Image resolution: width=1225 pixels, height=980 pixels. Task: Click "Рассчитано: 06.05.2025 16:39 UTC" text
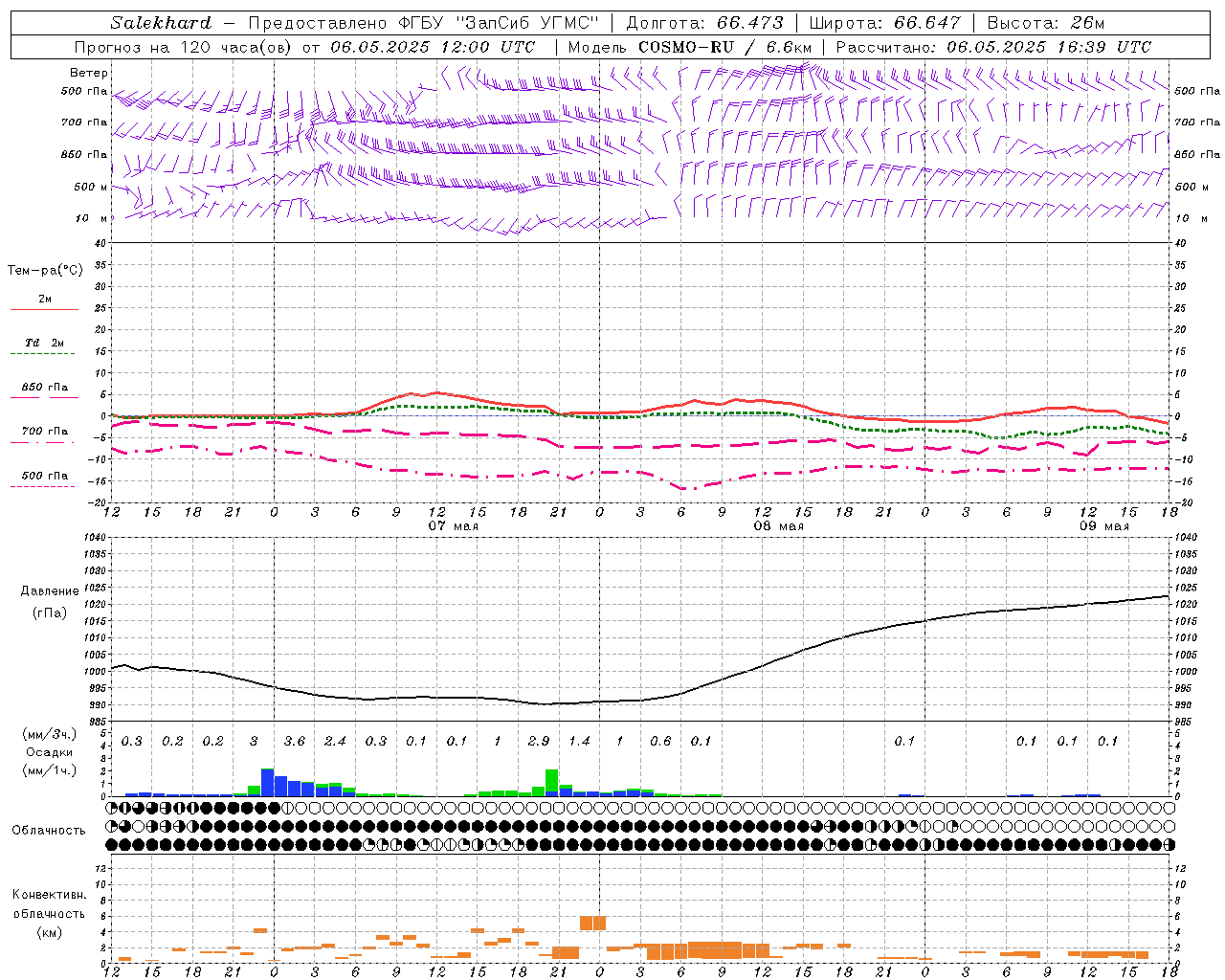click(x=993, y=47)
